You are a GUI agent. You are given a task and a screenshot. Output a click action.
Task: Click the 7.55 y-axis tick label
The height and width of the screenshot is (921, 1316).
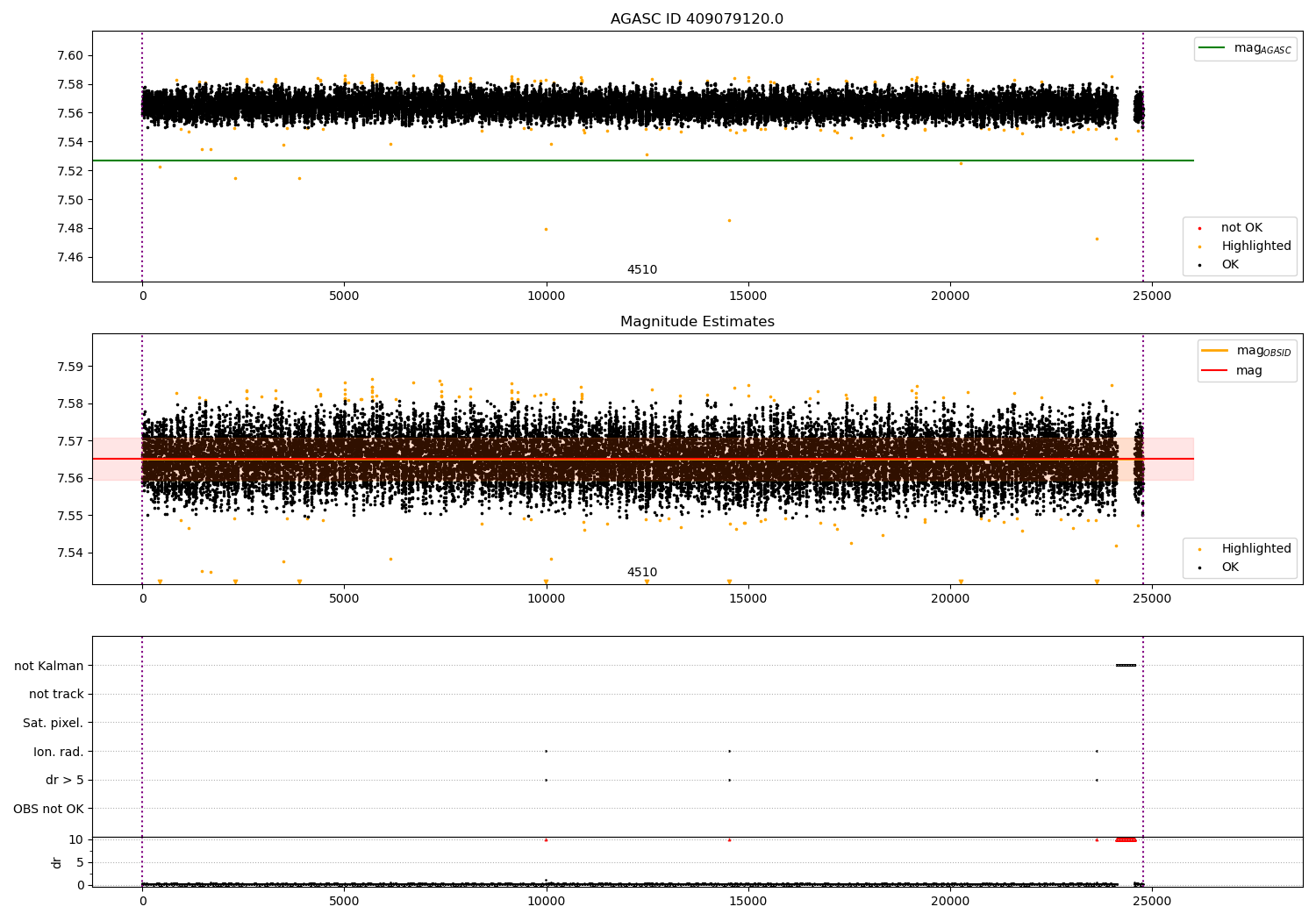(x=68, y=516)
